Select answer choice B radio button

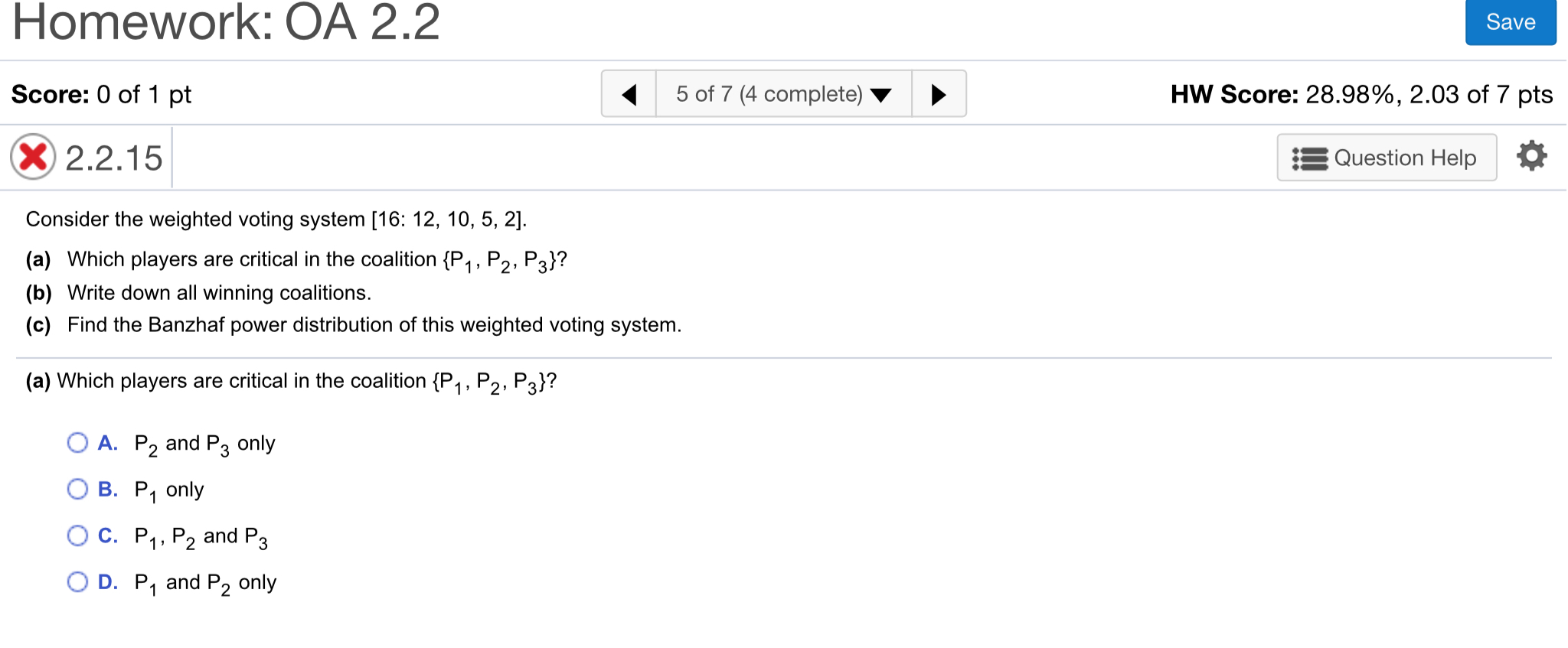[77, 489]
